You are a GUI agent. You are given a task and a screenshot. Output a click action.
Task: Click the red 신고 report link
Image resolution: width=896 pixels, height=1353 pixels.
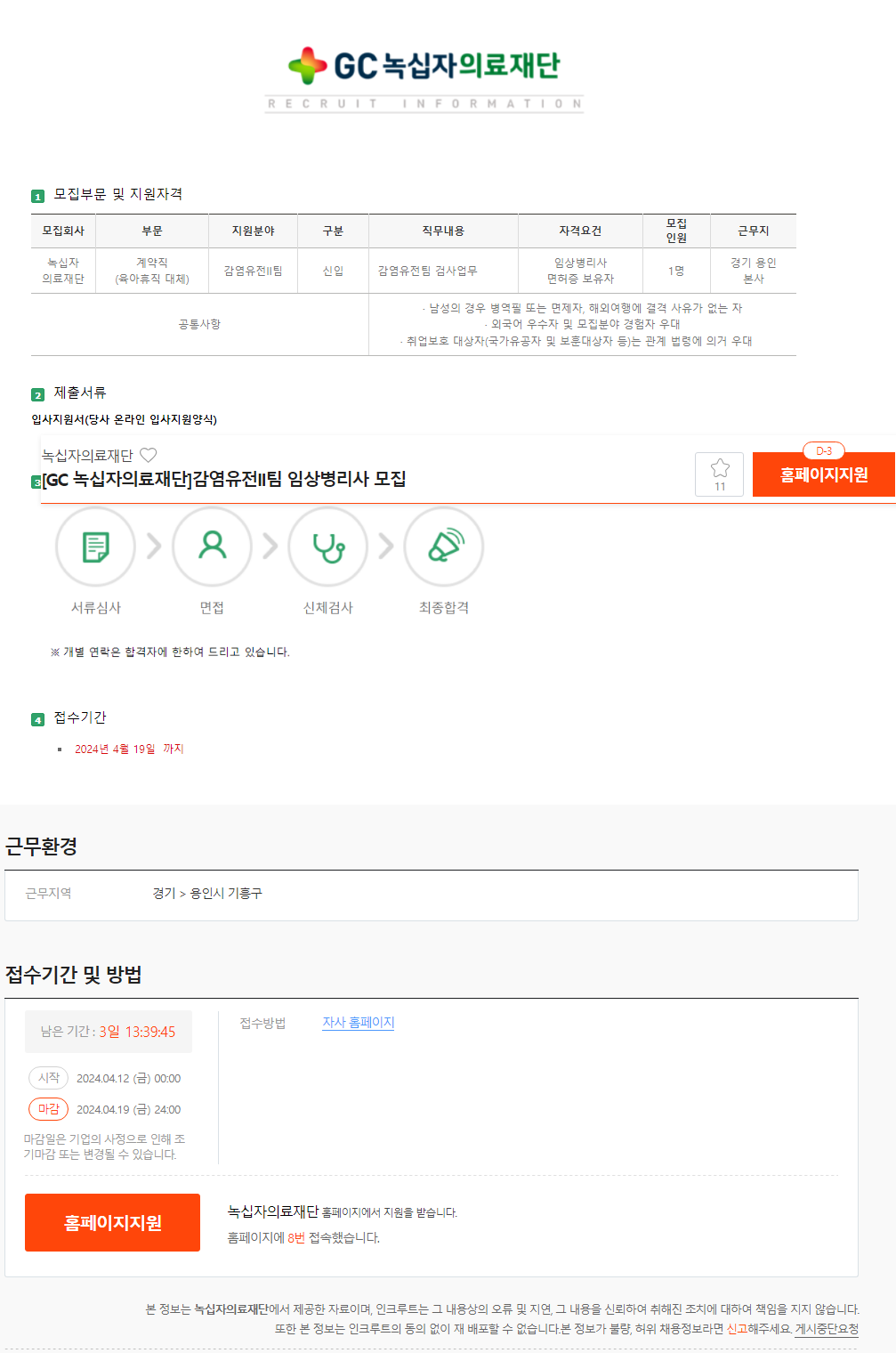point(737,1329)
